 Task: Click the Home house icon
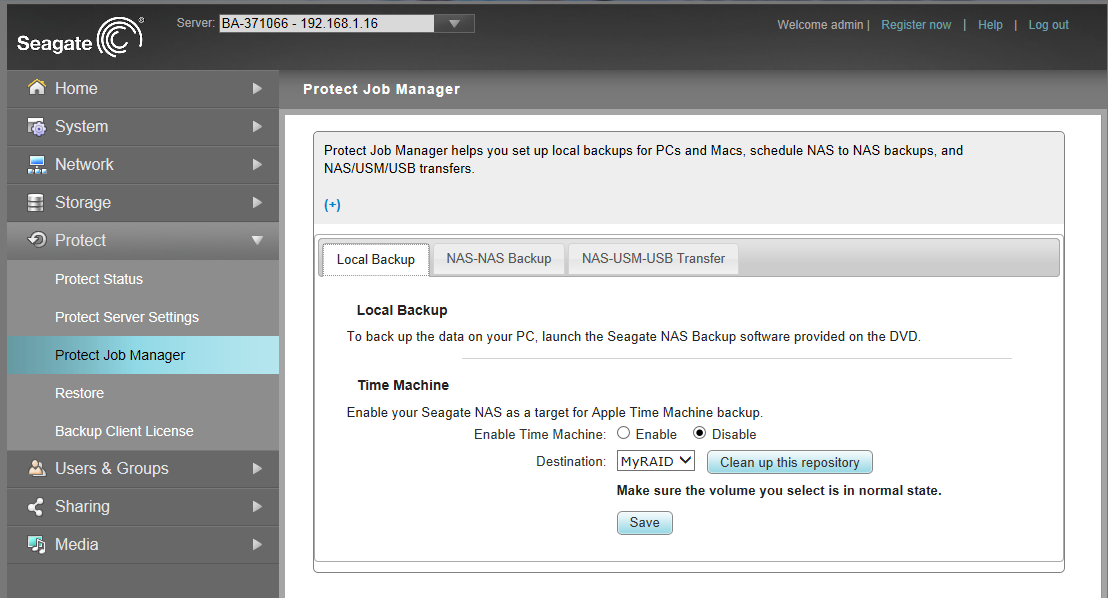point(37,88)
